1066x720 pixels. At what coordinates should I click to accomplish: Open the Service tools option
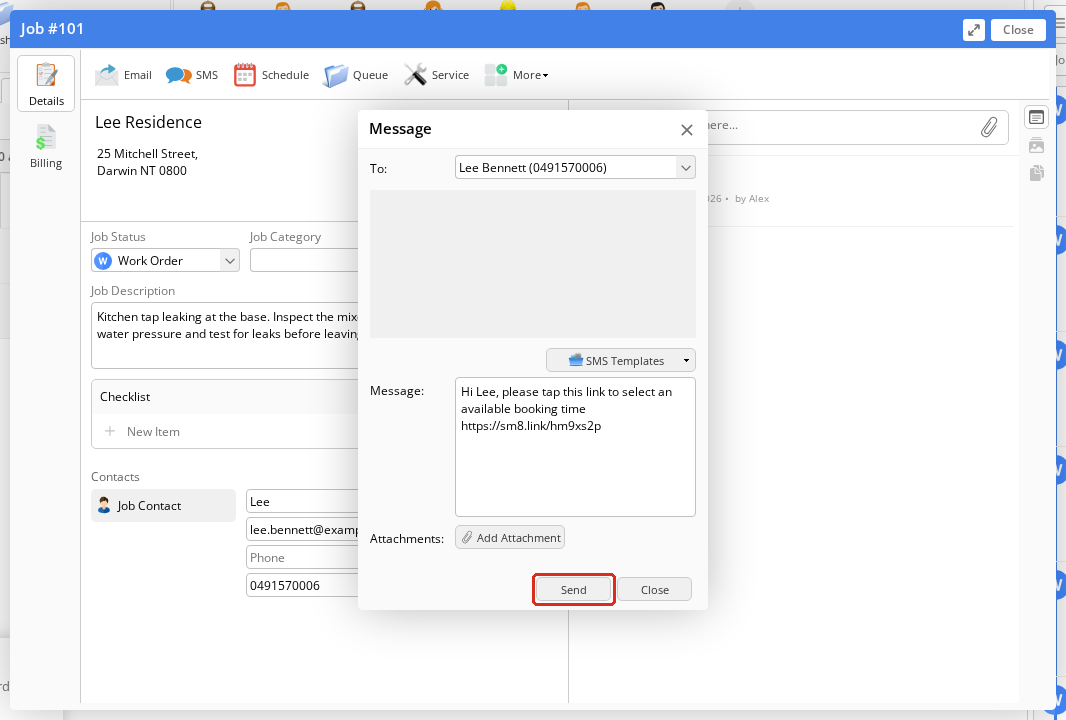[436, 75]
